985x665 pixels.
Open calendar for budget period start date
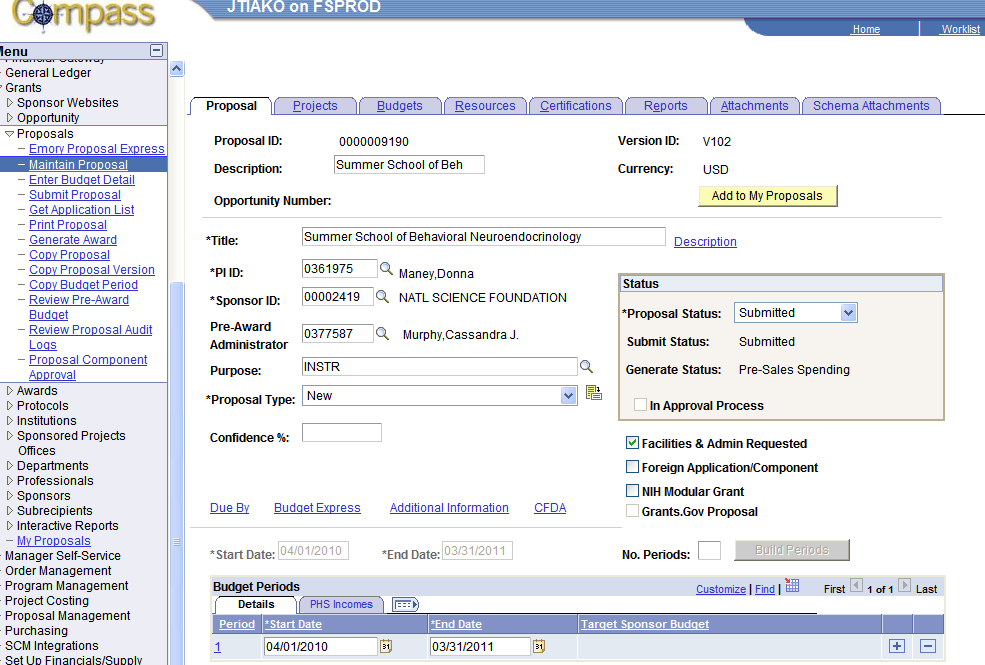(386, 646)
